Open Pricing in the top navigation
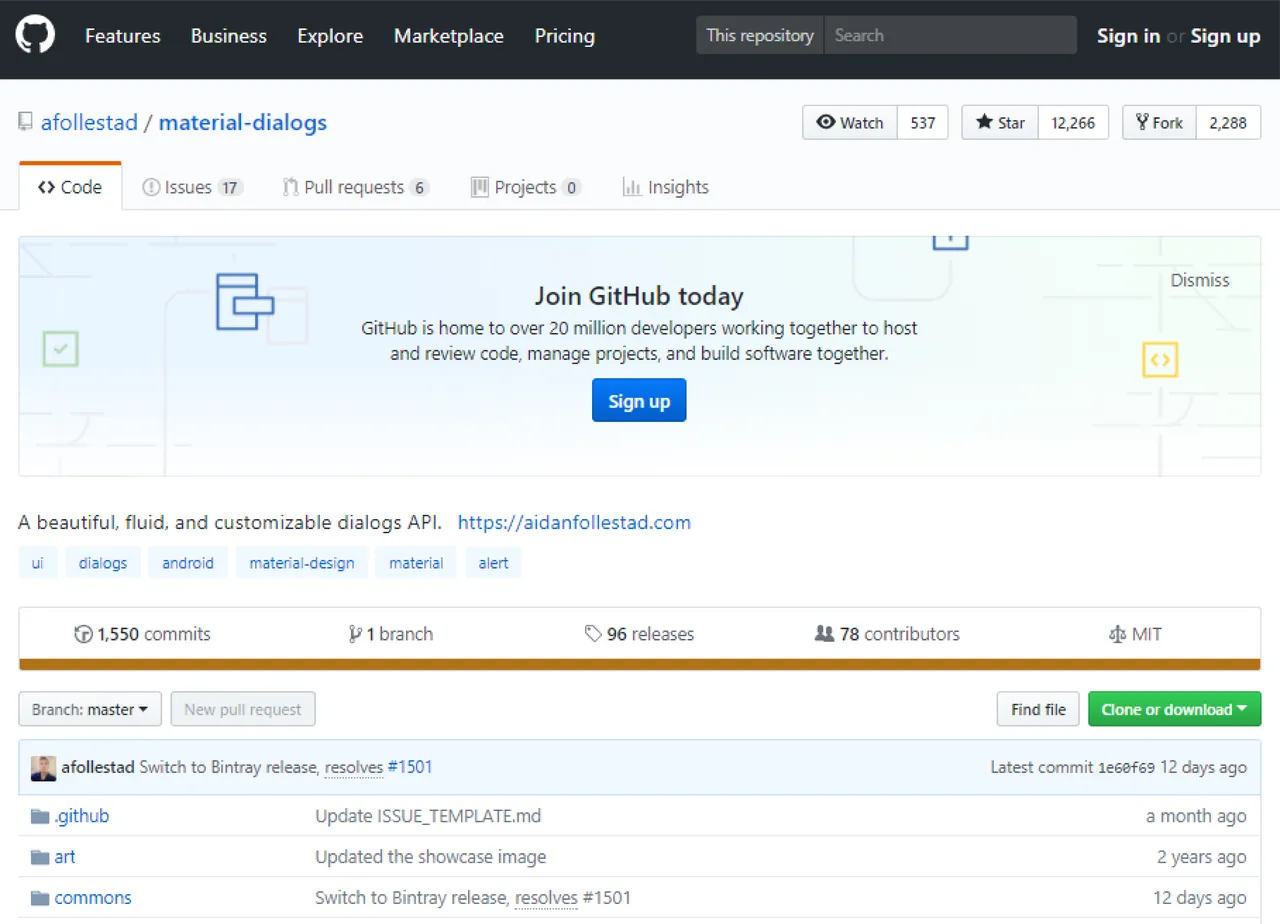 tap(565, 36)
